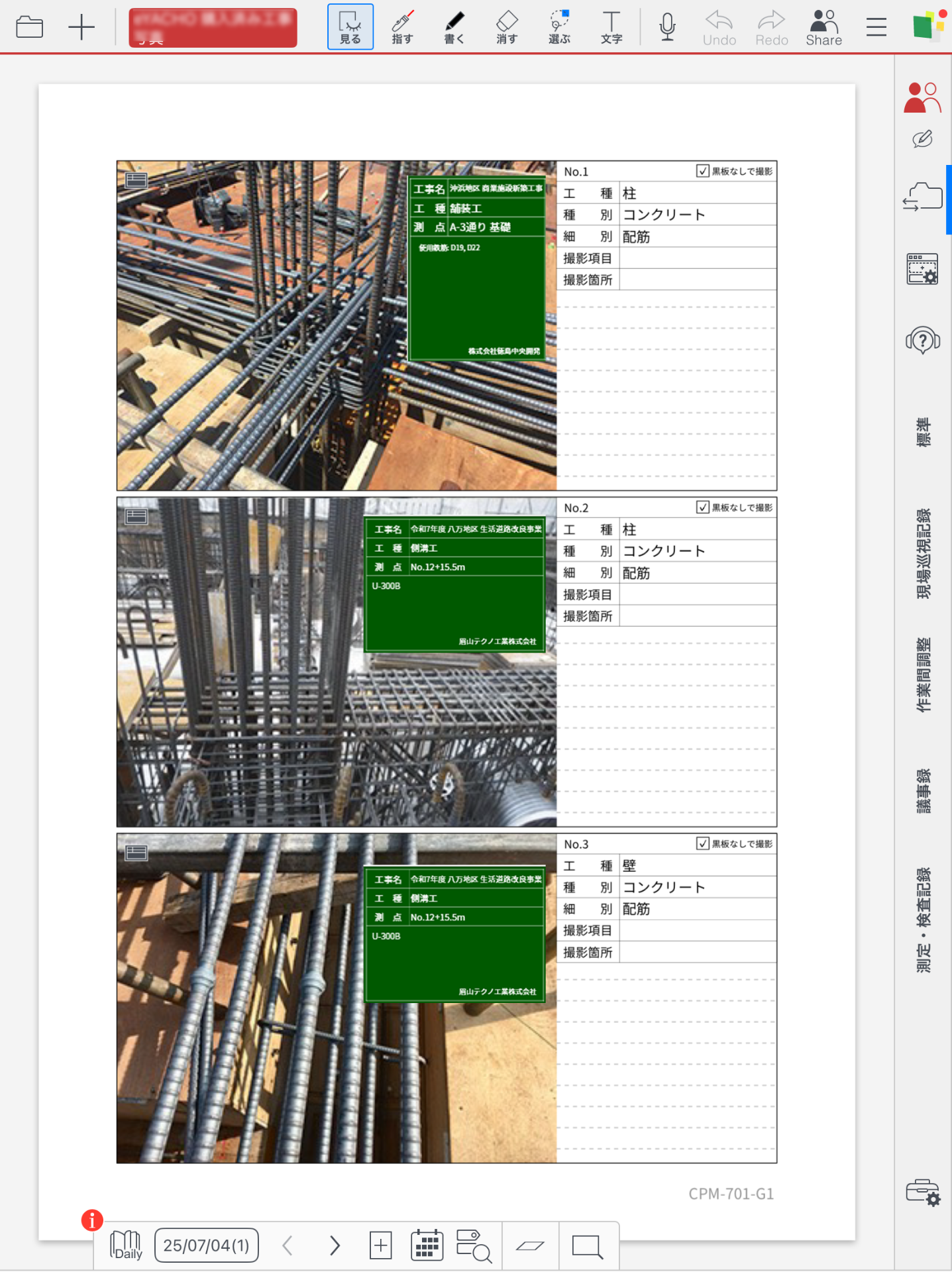
Task: Open the form settings icon with gear
Action: tap(922, 269)
